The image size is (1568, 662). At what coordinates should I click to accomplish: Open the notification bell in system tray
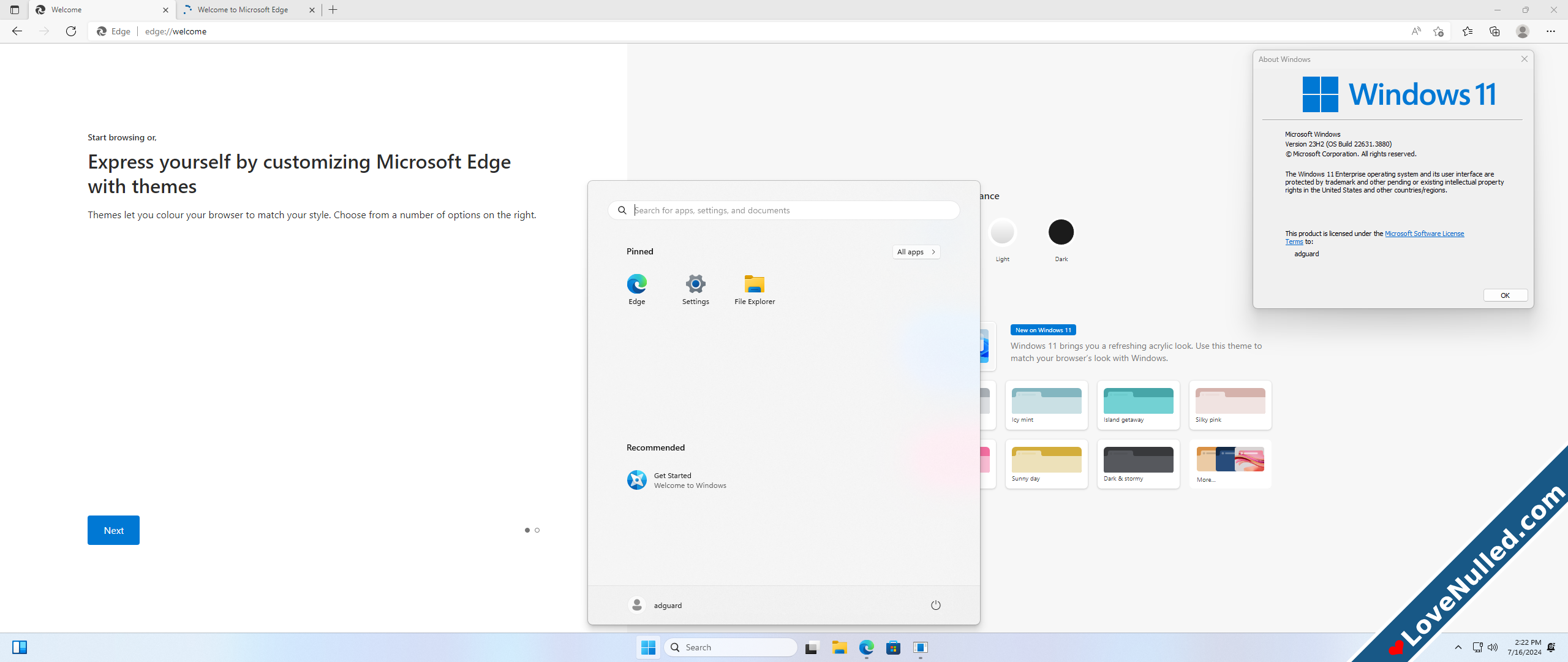(1551, 647)
